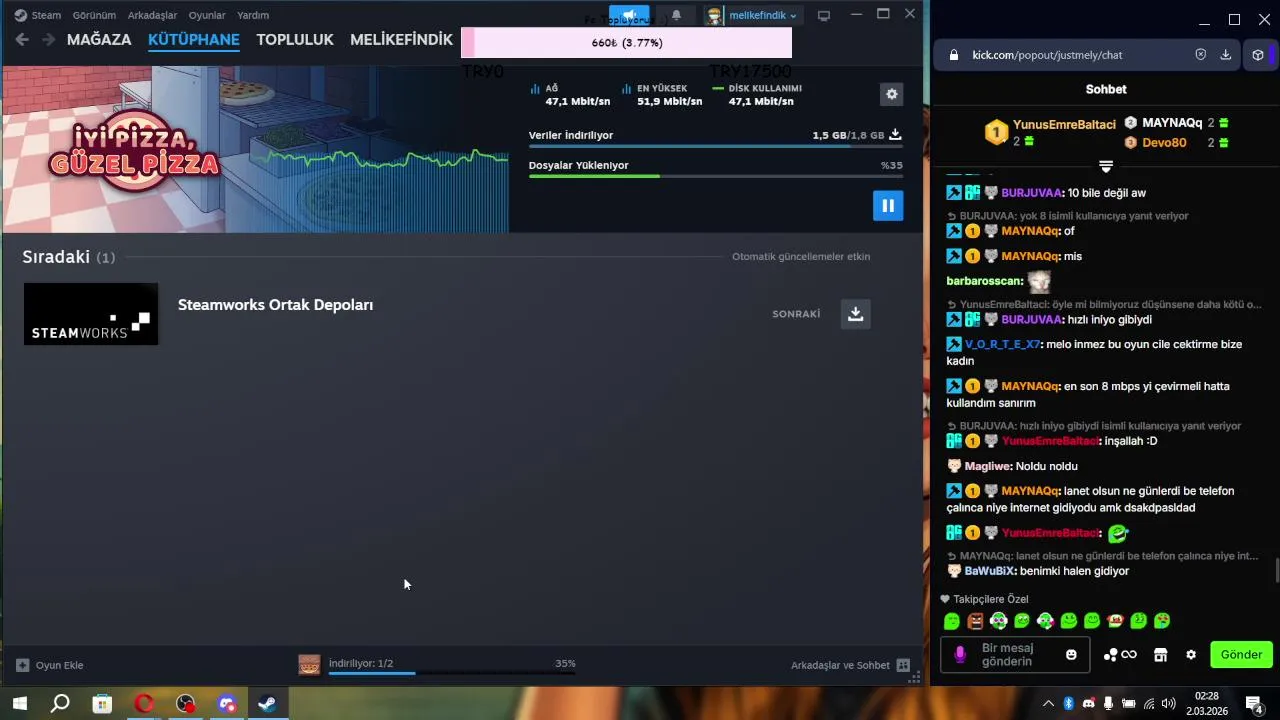1280x720 pixels.
Task: Click the Kick chat scrollbar
Action: click(1276, 571)
